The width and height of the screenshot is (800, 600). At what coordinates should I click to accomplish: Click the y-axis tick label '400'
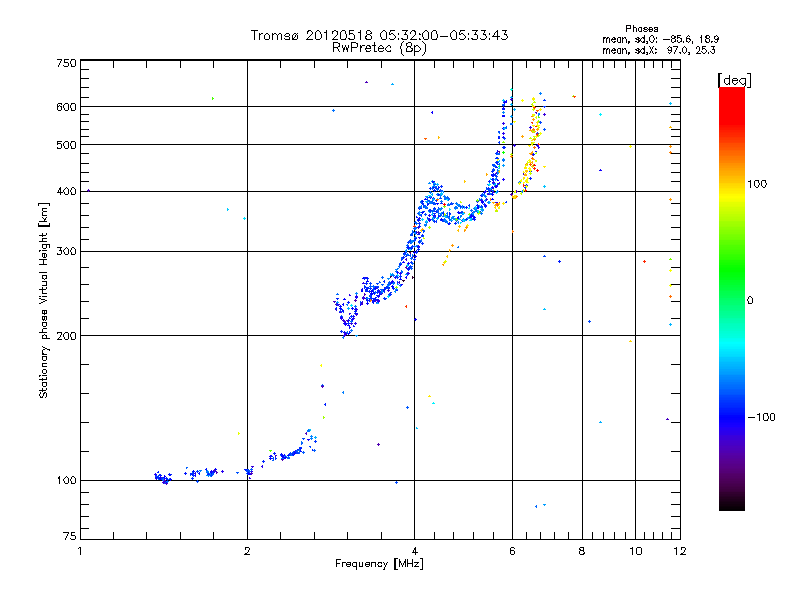[66, 191]
